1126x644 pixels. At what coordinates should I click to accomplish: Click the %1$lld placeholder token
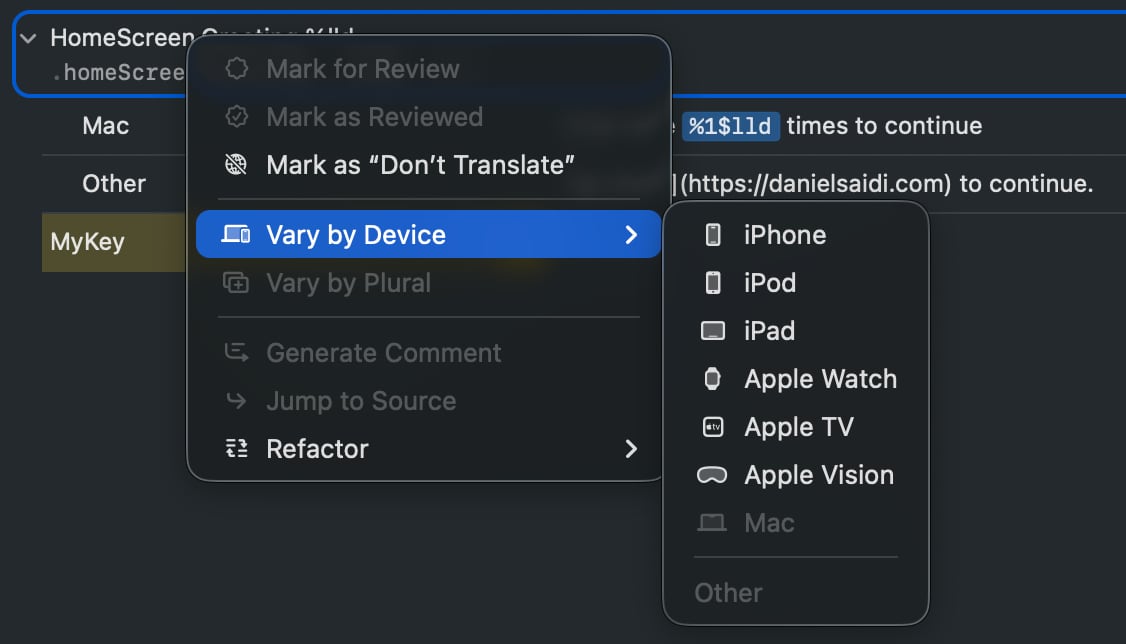731,126
